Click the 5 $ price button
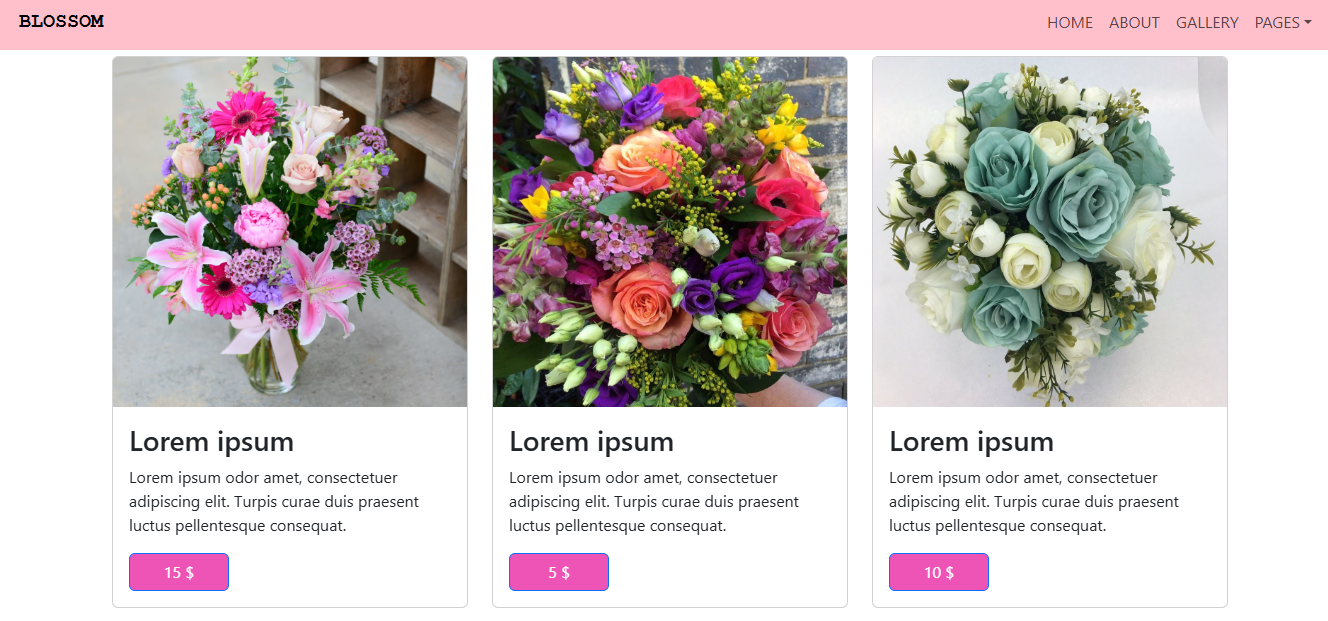 559,572
